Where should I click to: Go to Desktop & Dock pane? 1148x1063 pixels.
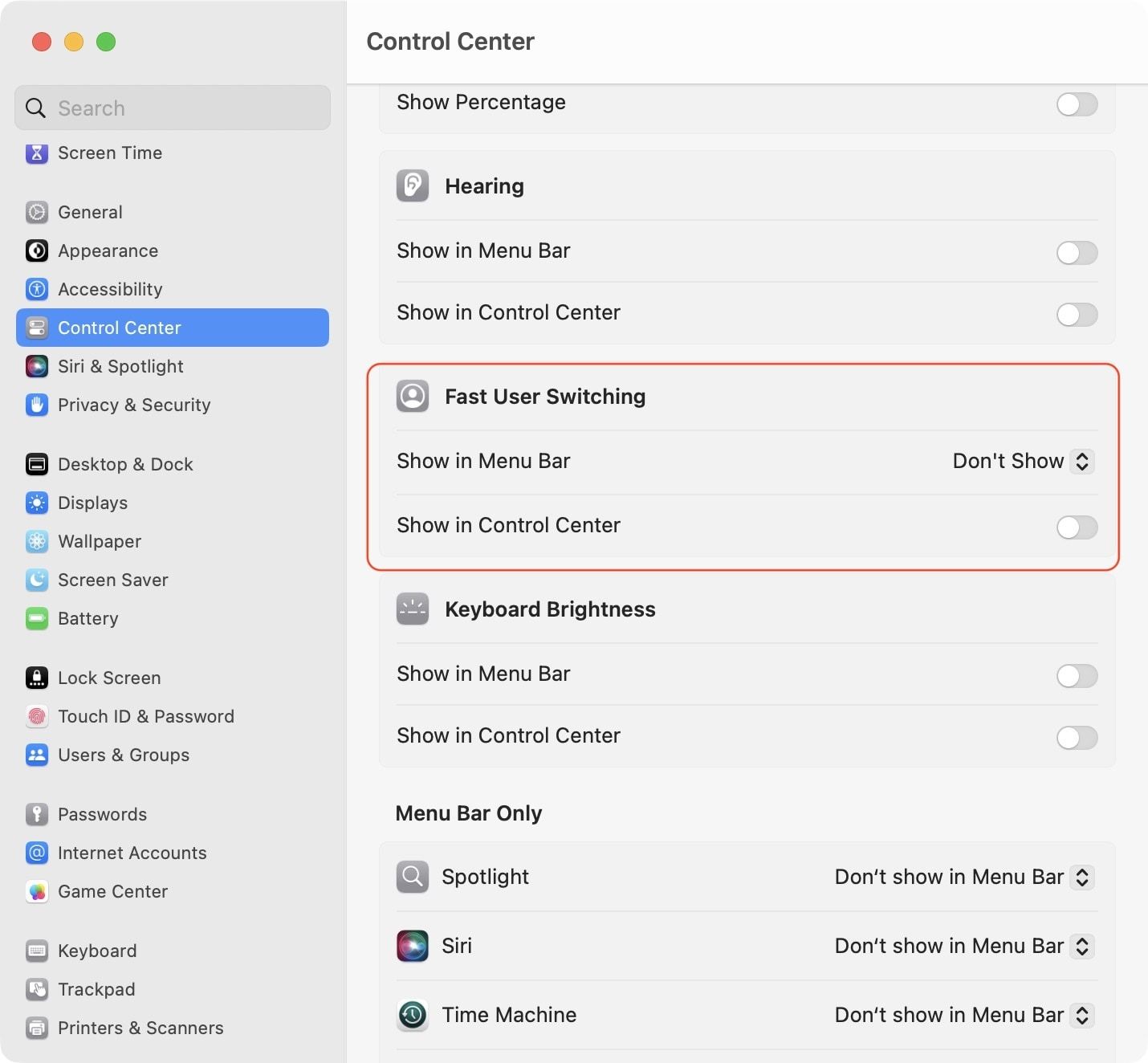pyautogui.click(x=125, y=464)
